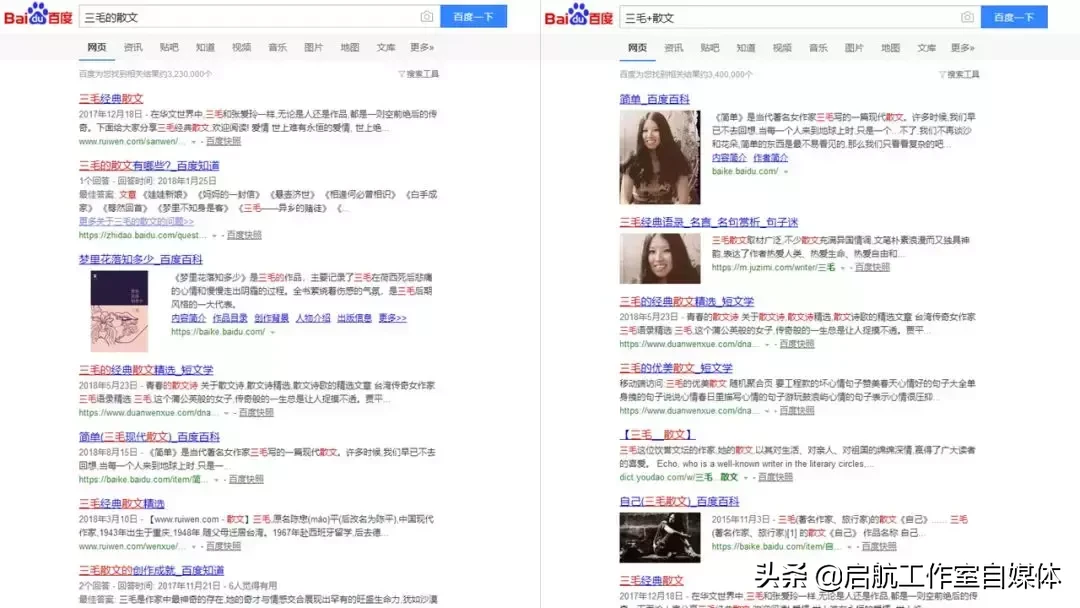1080x608 pixels.
Task: Expand the 更多» navigation menu on the left
Action: [422, 46]
